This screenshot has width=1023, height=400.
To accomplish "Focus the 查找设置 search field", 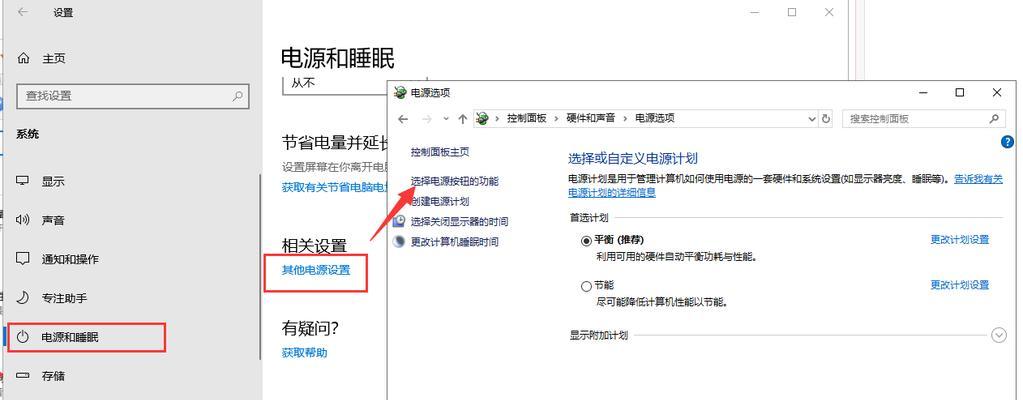I will [132, 96].
